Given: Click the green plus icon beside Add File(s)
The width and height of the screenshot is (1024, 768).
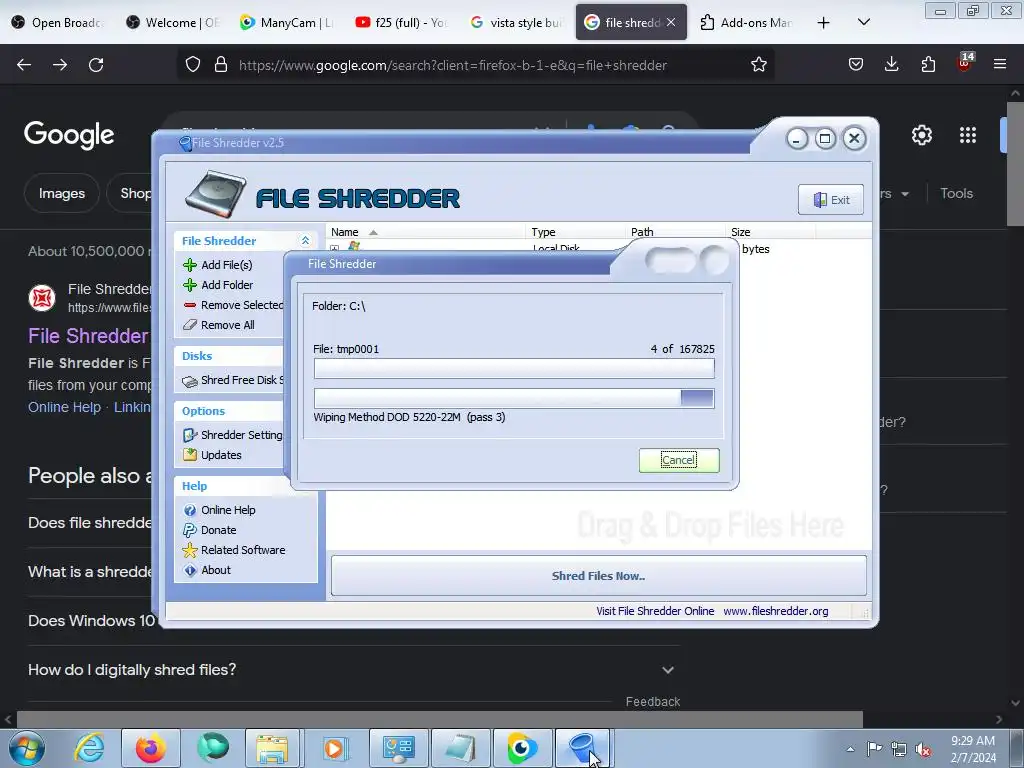Looking at the screenshot, I should pyautogui.click(x=189, y=264).
